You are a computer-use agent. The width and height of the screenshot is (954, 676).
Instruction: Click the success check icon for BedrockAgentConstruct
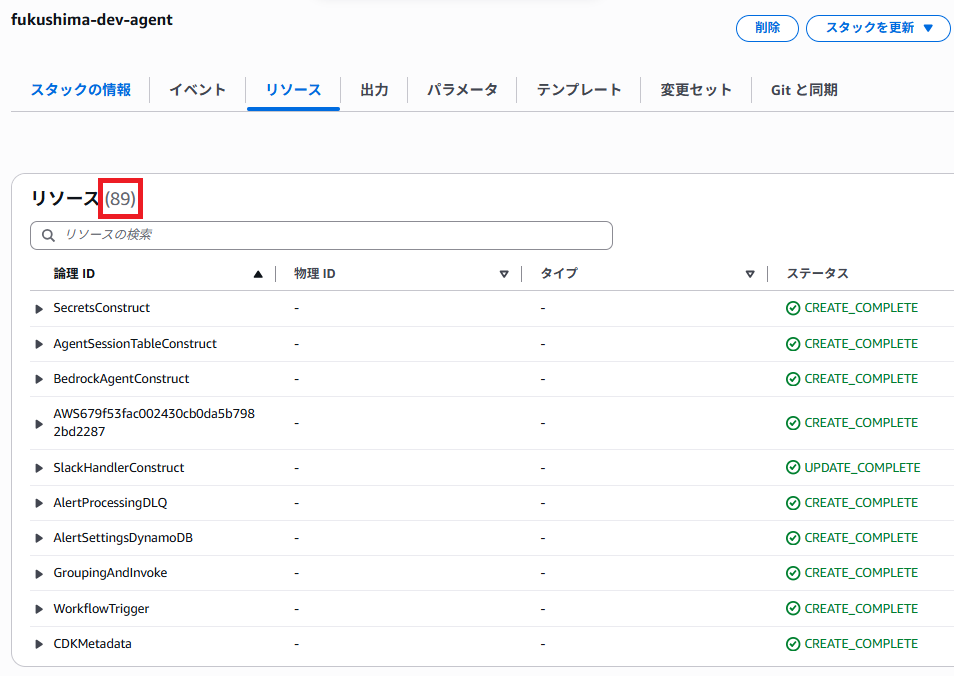793,379
